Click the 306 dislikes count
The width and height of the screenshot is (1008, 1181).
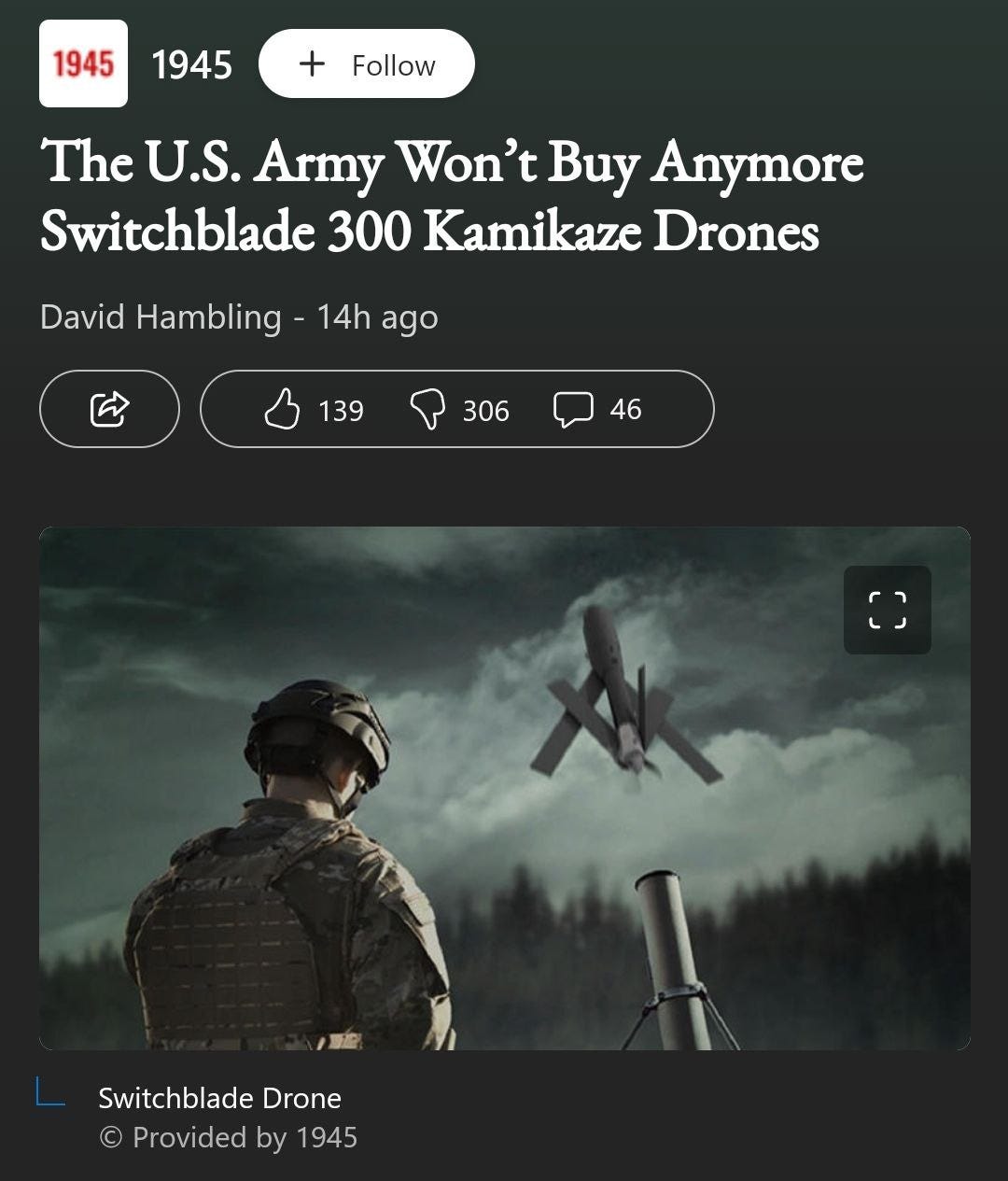click(486, 411)
